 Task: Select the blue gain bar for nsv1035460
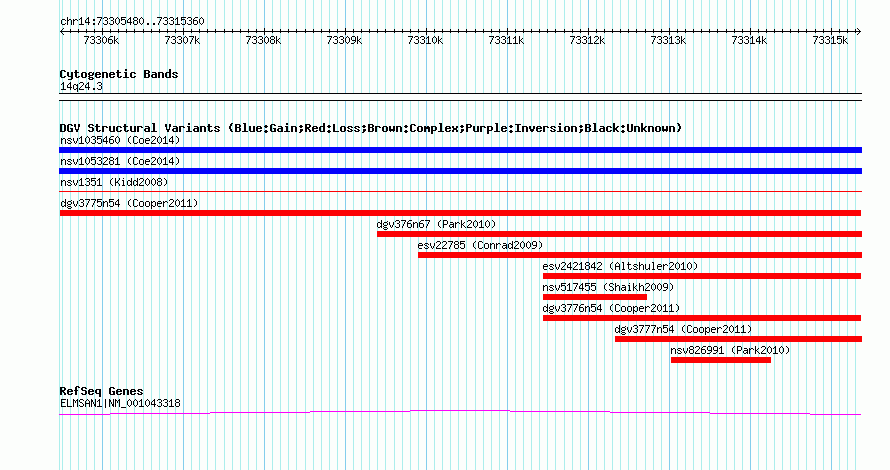point(460,150)
